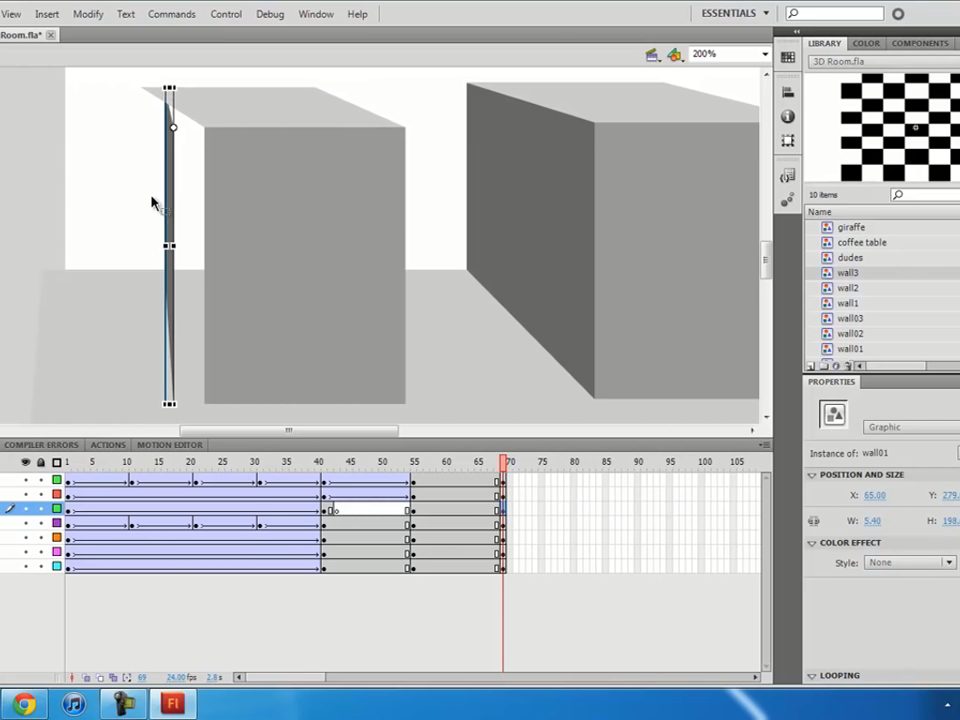Click the Edit Symbols icon

(x=675, y=55)
